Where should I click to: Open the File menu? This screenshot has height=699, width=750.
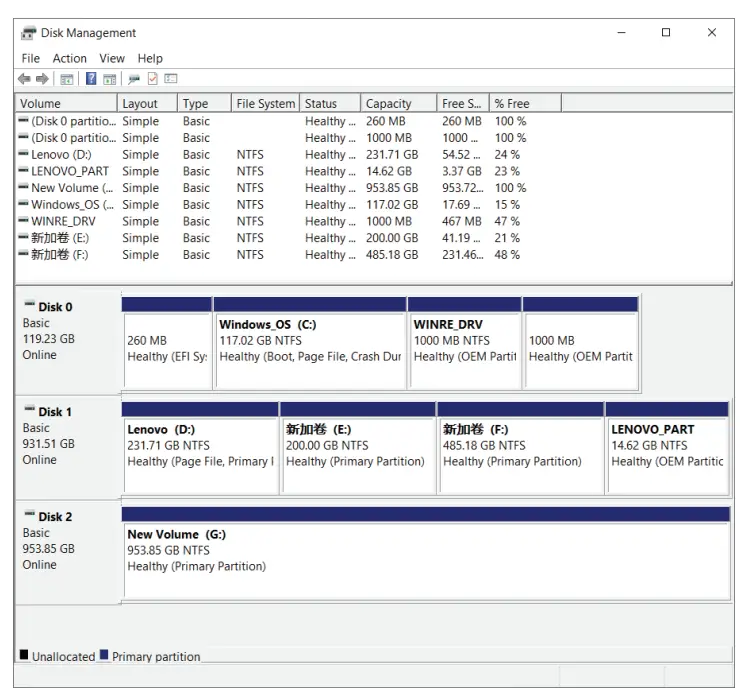click(x=31, y=59)
